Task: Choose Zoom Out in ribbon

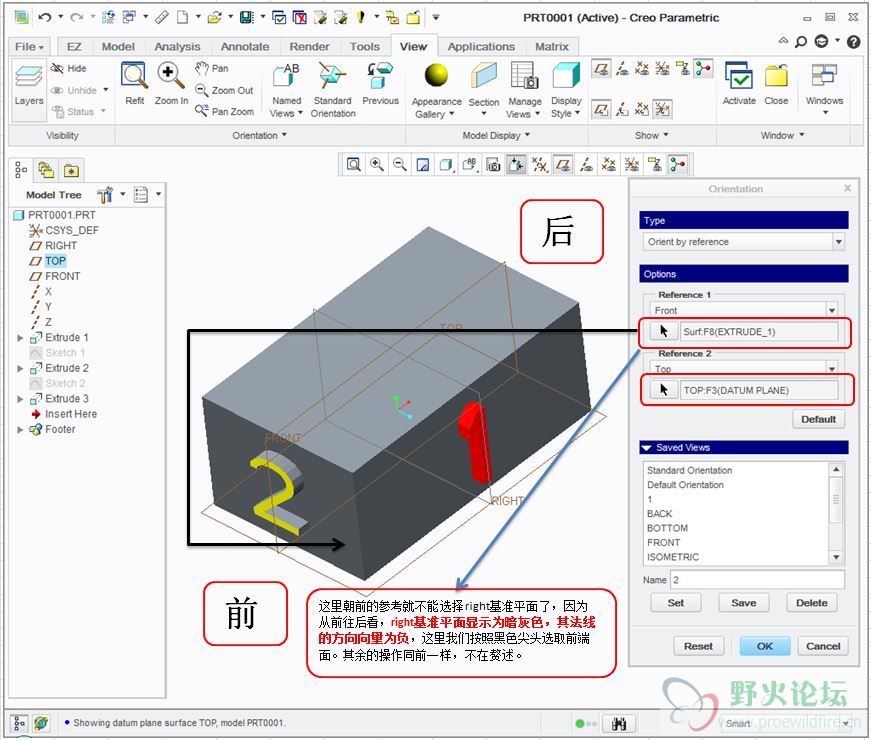Action: [x=224, y=90]
